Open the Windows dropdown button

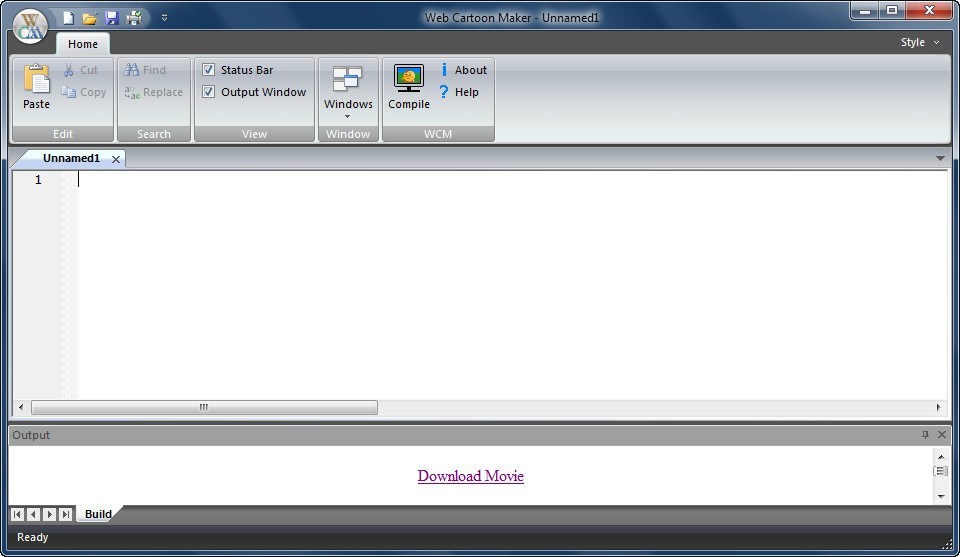348,92
